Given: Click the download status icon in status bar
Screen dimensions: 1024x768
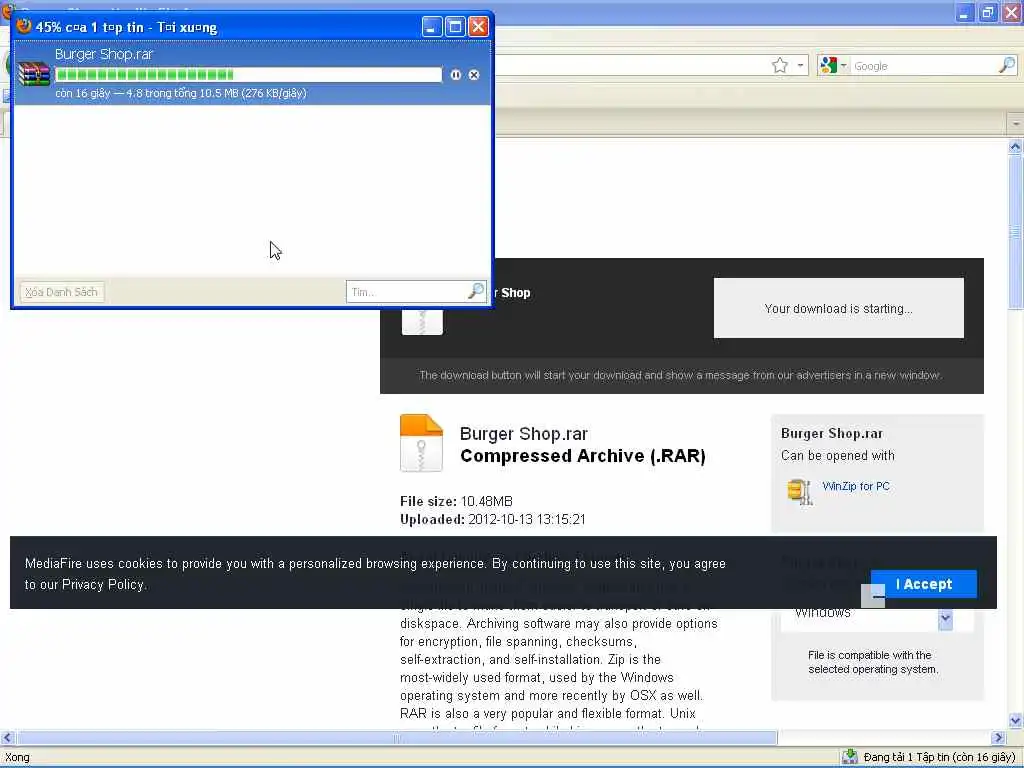Looking at the screenshot, I should [x=849, y=757].
